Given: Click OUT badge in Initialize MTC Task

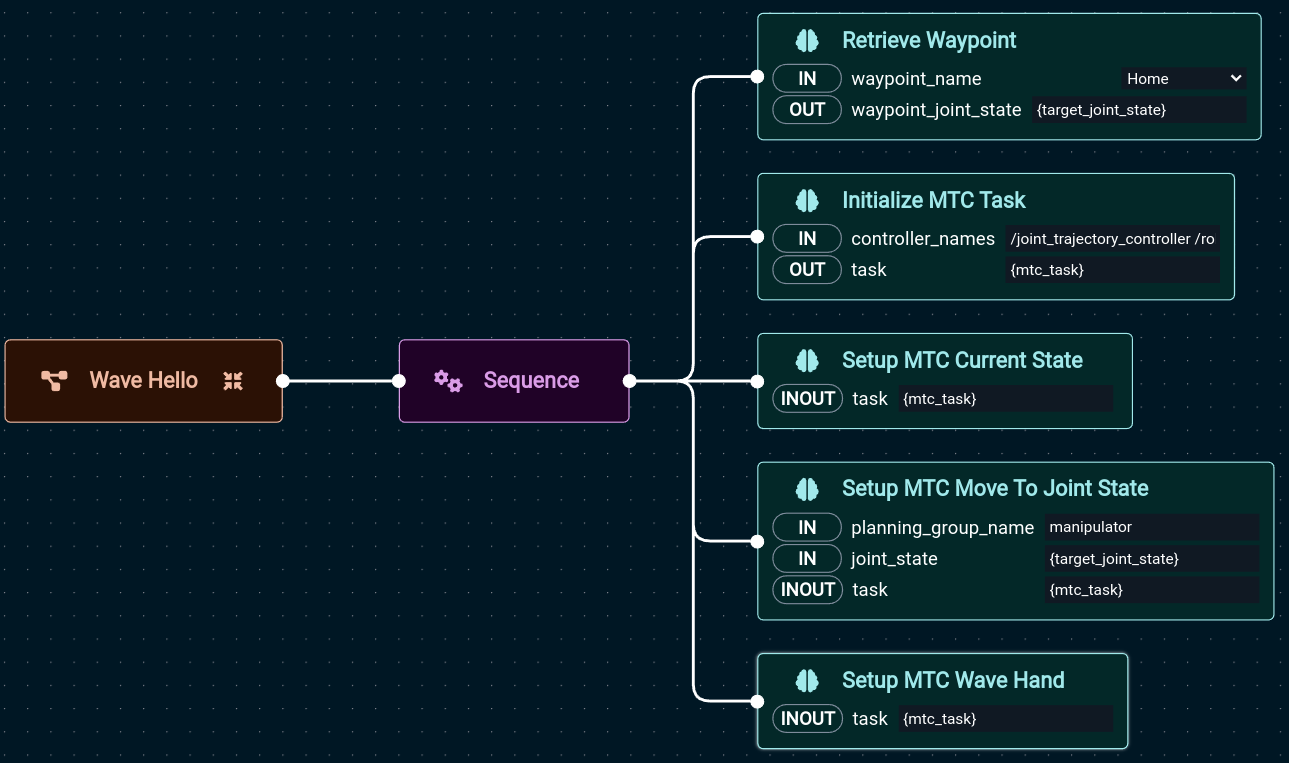Looking at the screenshot, I should coord(807,270).
